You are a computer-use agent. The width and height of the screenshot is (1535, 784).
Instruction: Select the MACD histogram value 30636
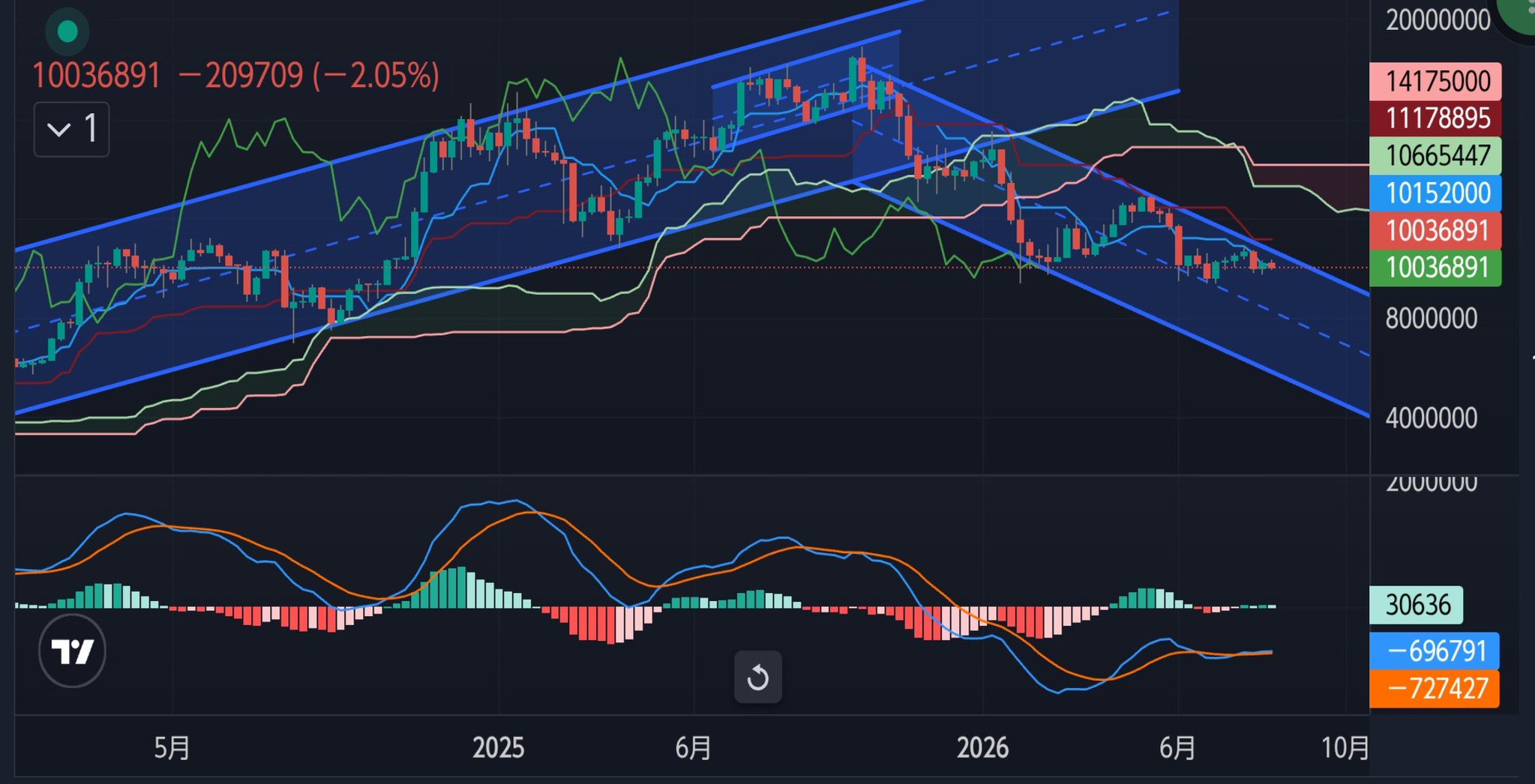click(x=1417, y=605)
